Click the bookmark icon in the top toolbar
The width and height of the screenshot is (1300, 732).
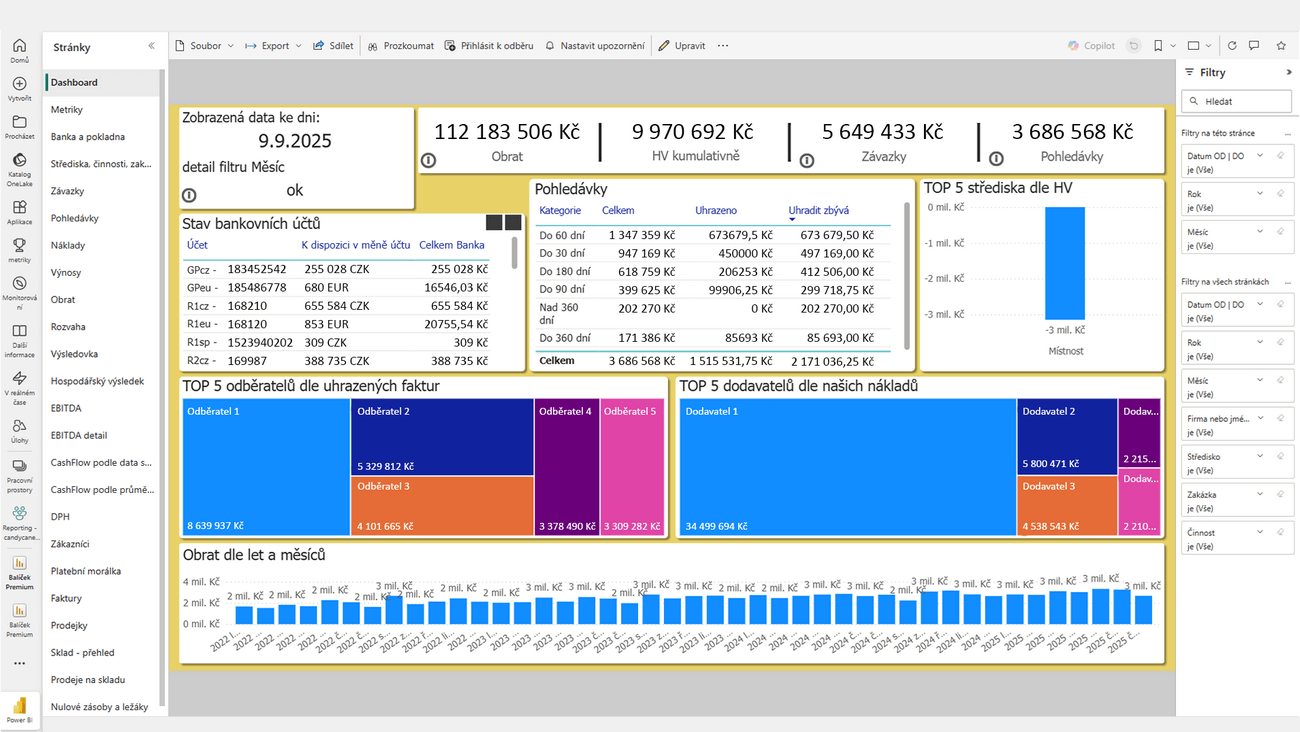pos(1158,46)
